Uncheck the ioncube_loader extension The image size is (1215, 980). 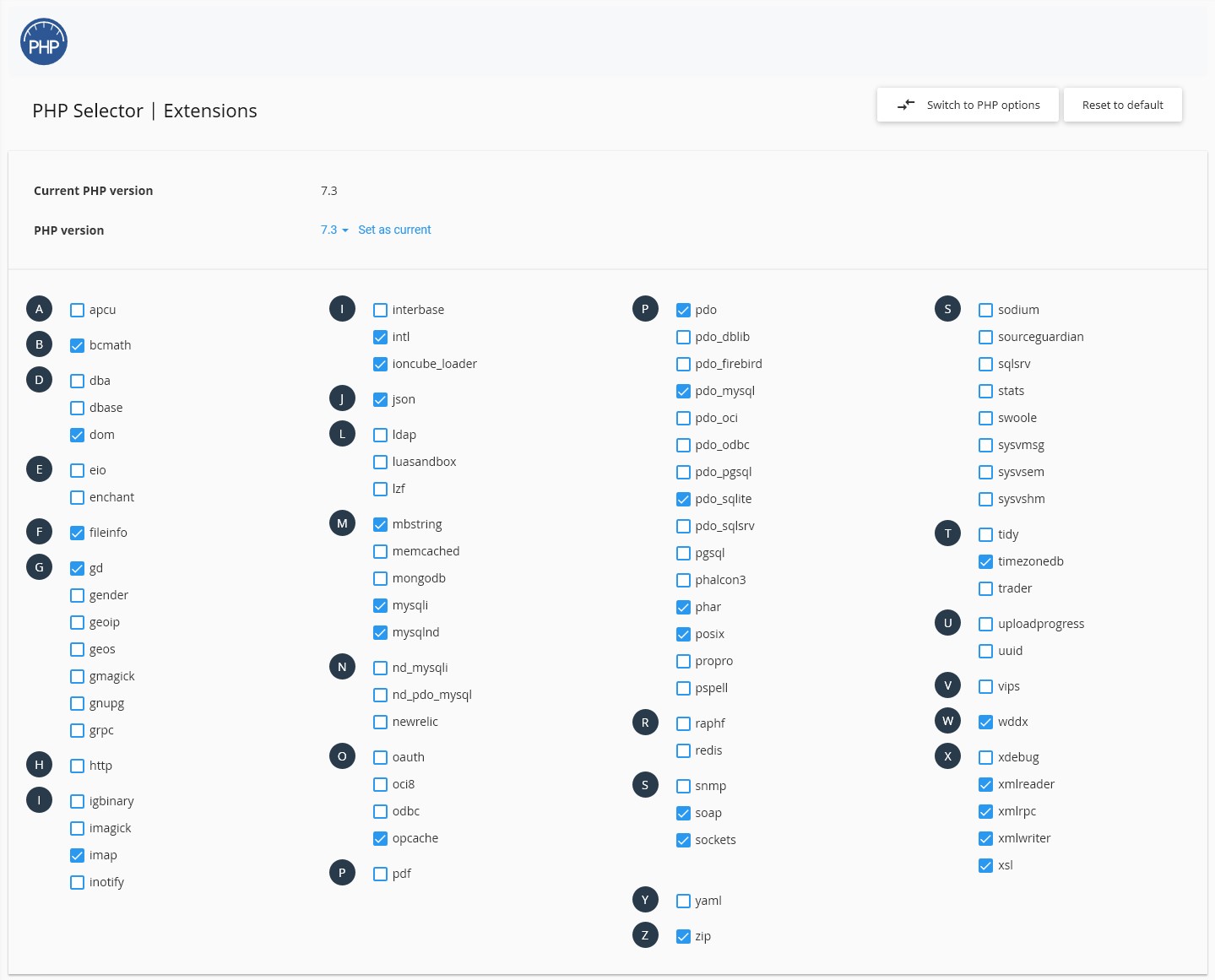pos(380,364)
